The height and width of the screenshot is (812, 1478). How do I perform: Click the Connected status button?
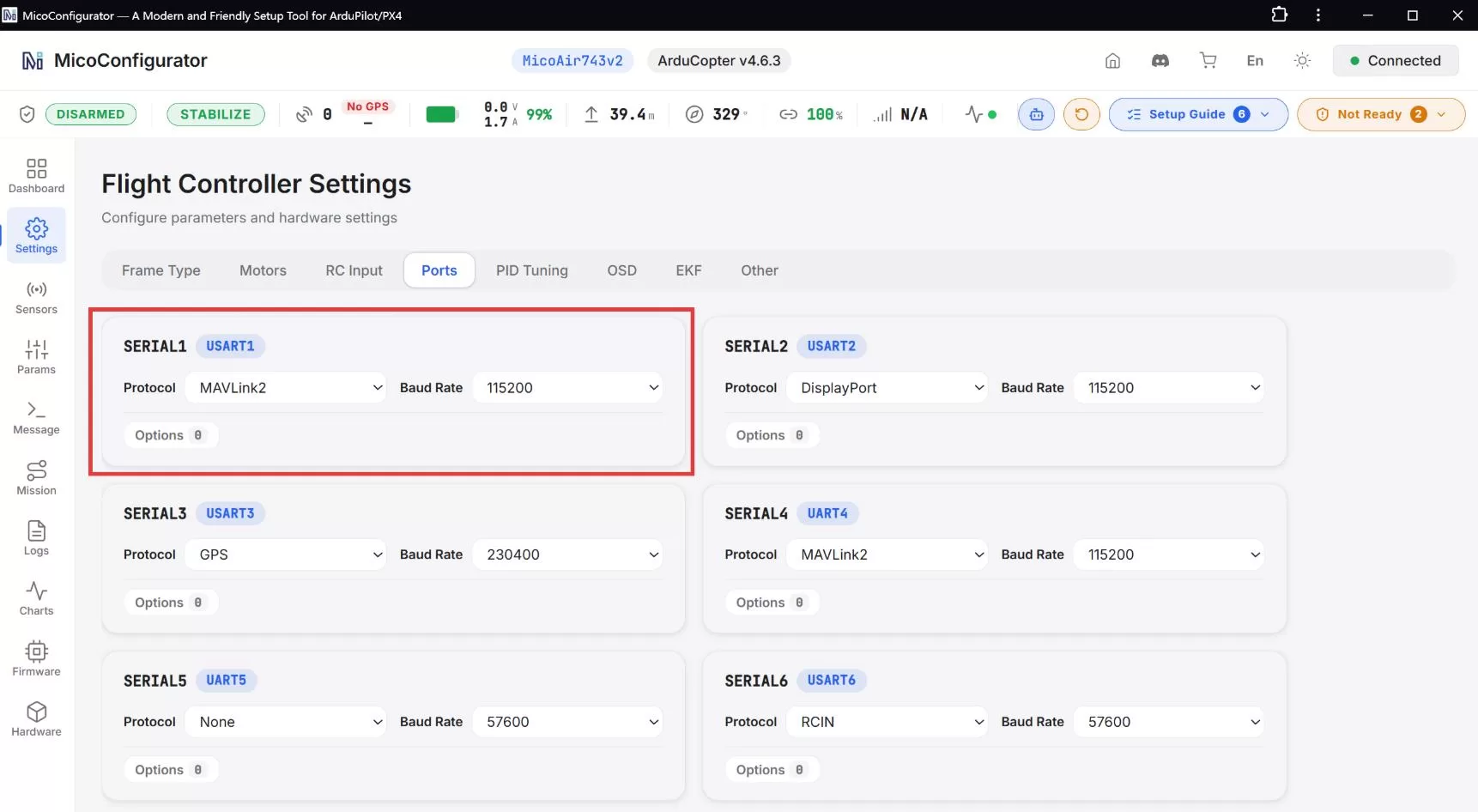tap(1396, 61)
